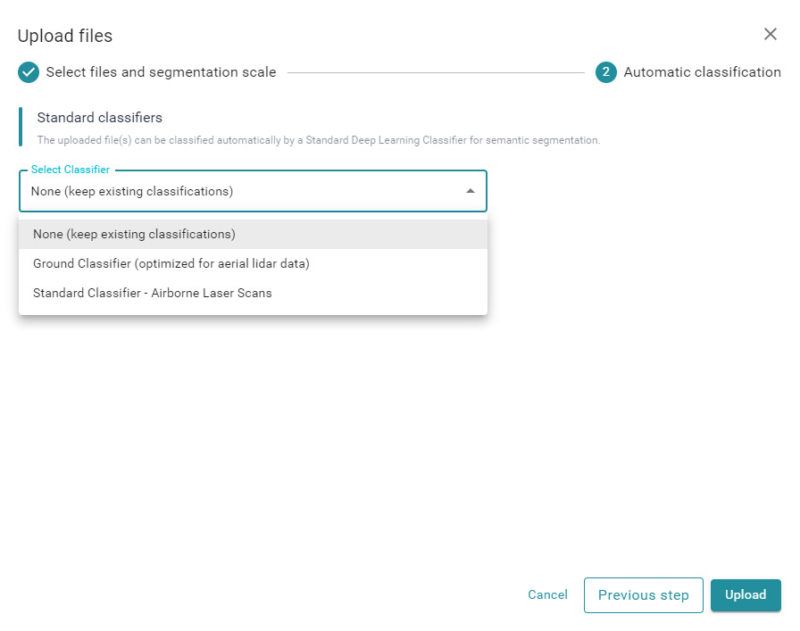The height and width of the screenshot is (631, 800).
Task: Click the completed step 1 checkmark icon
Action: click(29, 72)
